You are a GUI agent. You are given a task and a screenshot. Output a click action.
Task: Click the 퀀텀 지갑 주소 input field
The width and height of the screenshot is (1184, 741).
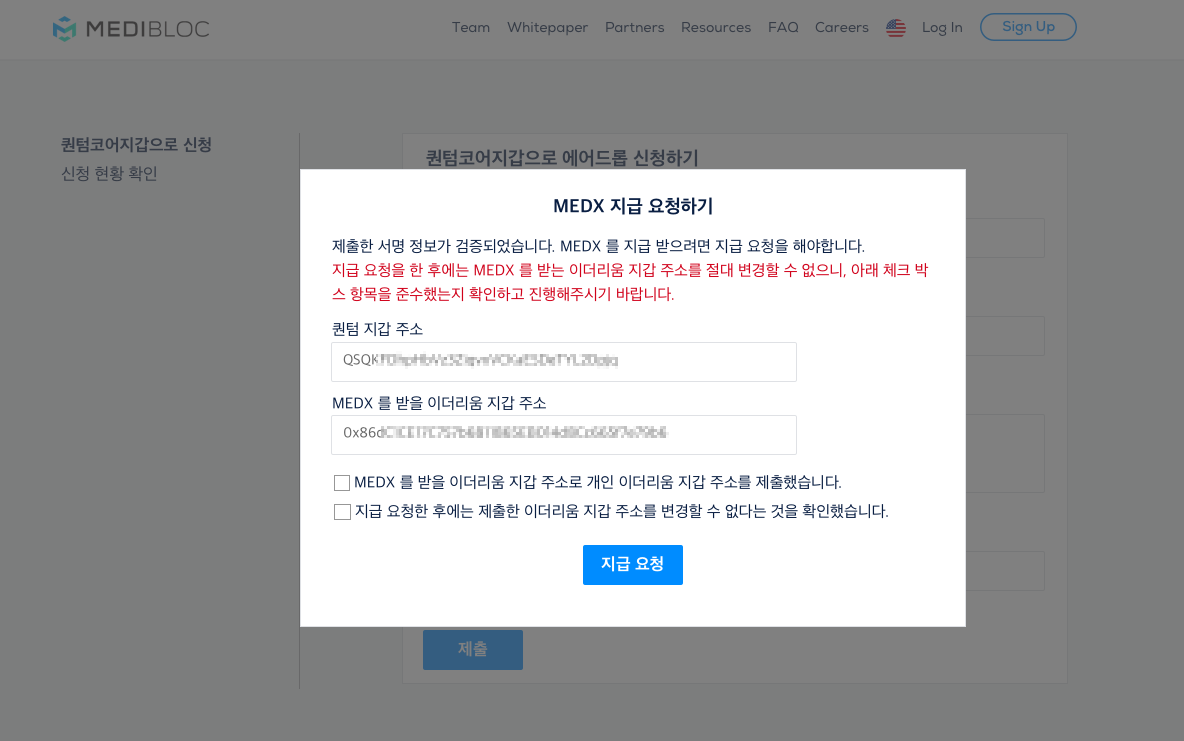pyautogui.click(x=563, y=361)
